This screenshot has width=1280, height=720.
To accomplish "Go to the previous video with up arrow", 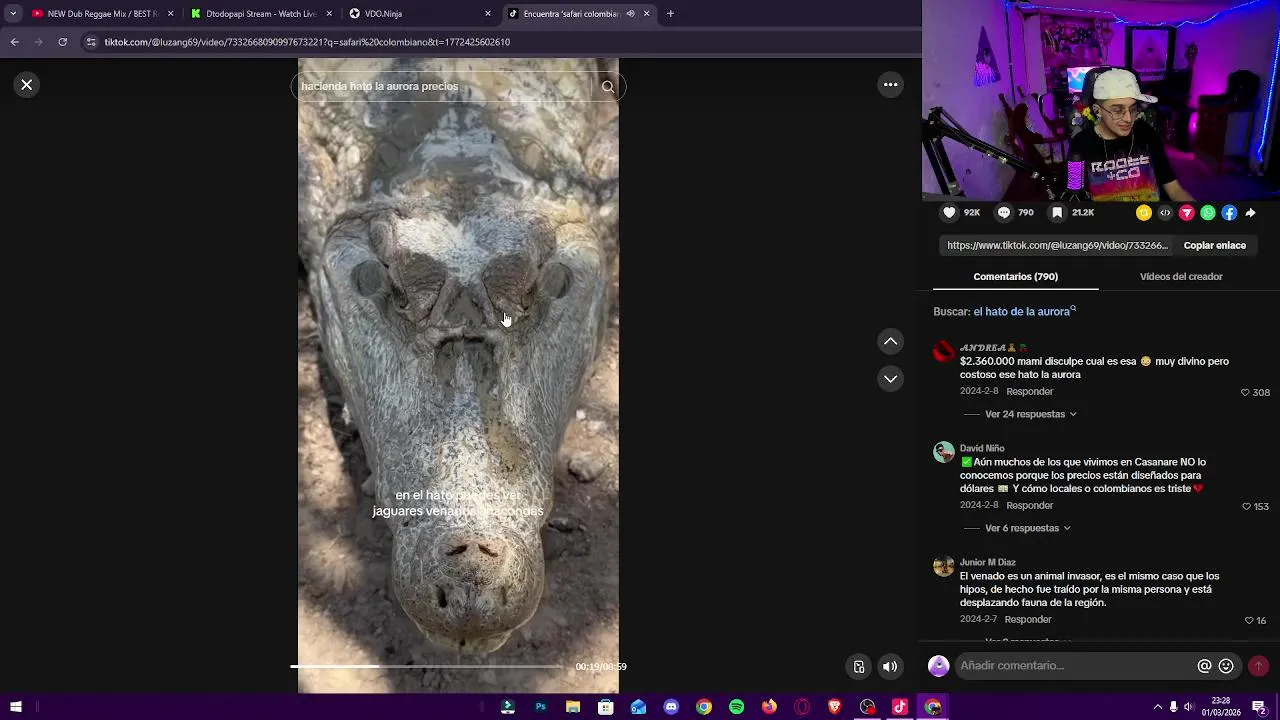I will pyautogui.click(x=890, y=342).
